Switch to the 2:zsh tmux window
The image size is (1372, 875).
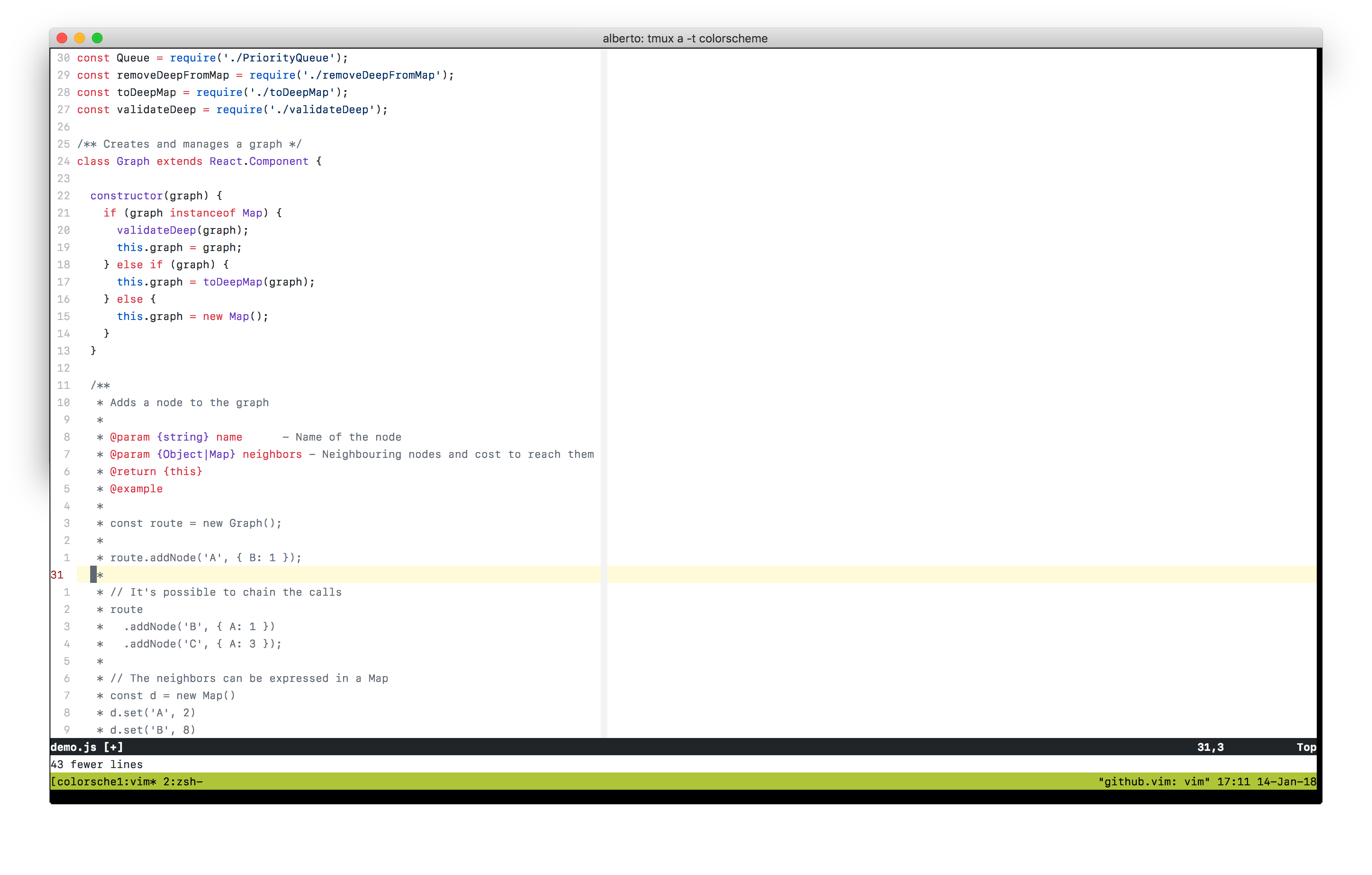pyautogui.click(x=182, y=782)
